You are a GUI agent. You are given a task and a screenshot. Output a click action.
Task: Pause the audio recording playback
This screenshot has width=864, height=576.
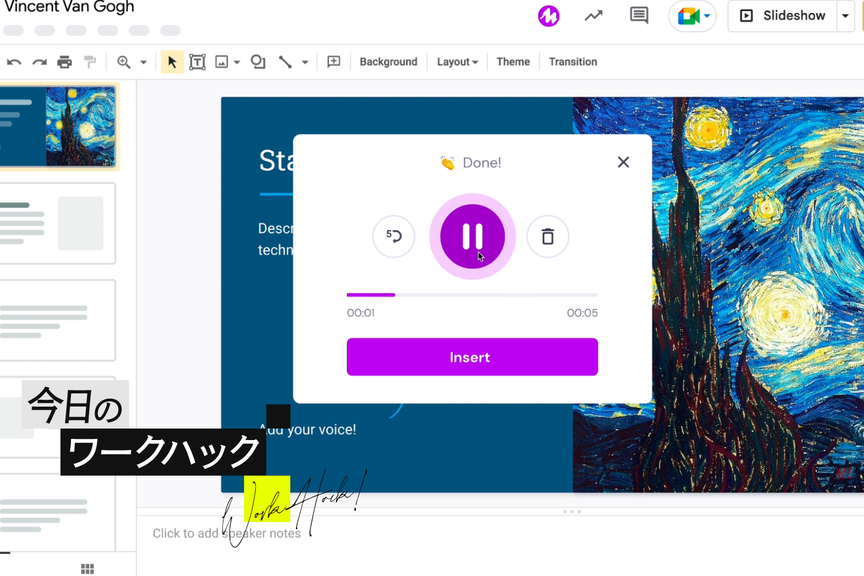[472, 237]
